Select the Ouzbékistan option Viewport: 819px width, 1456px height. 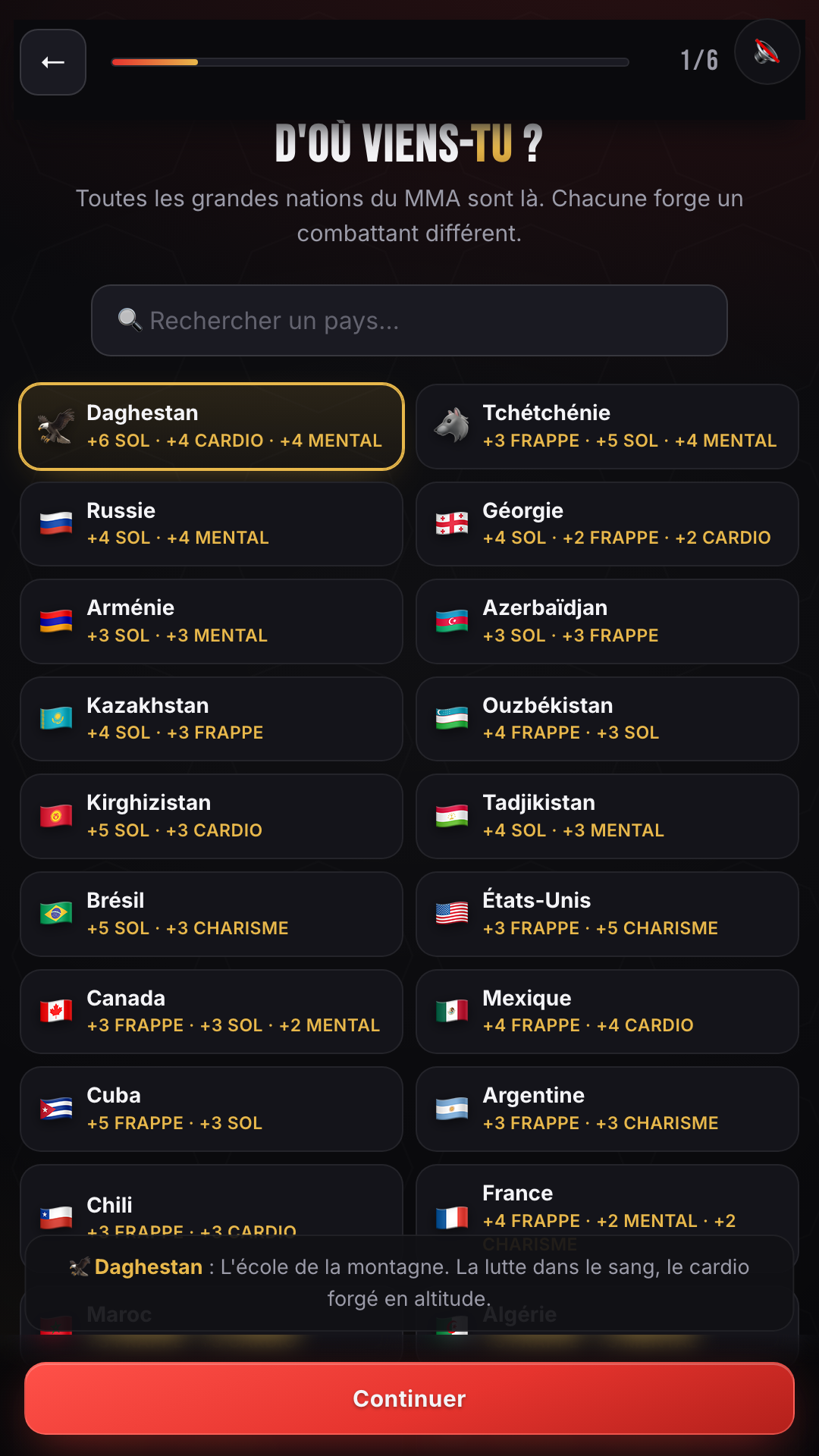click(607, 719)
